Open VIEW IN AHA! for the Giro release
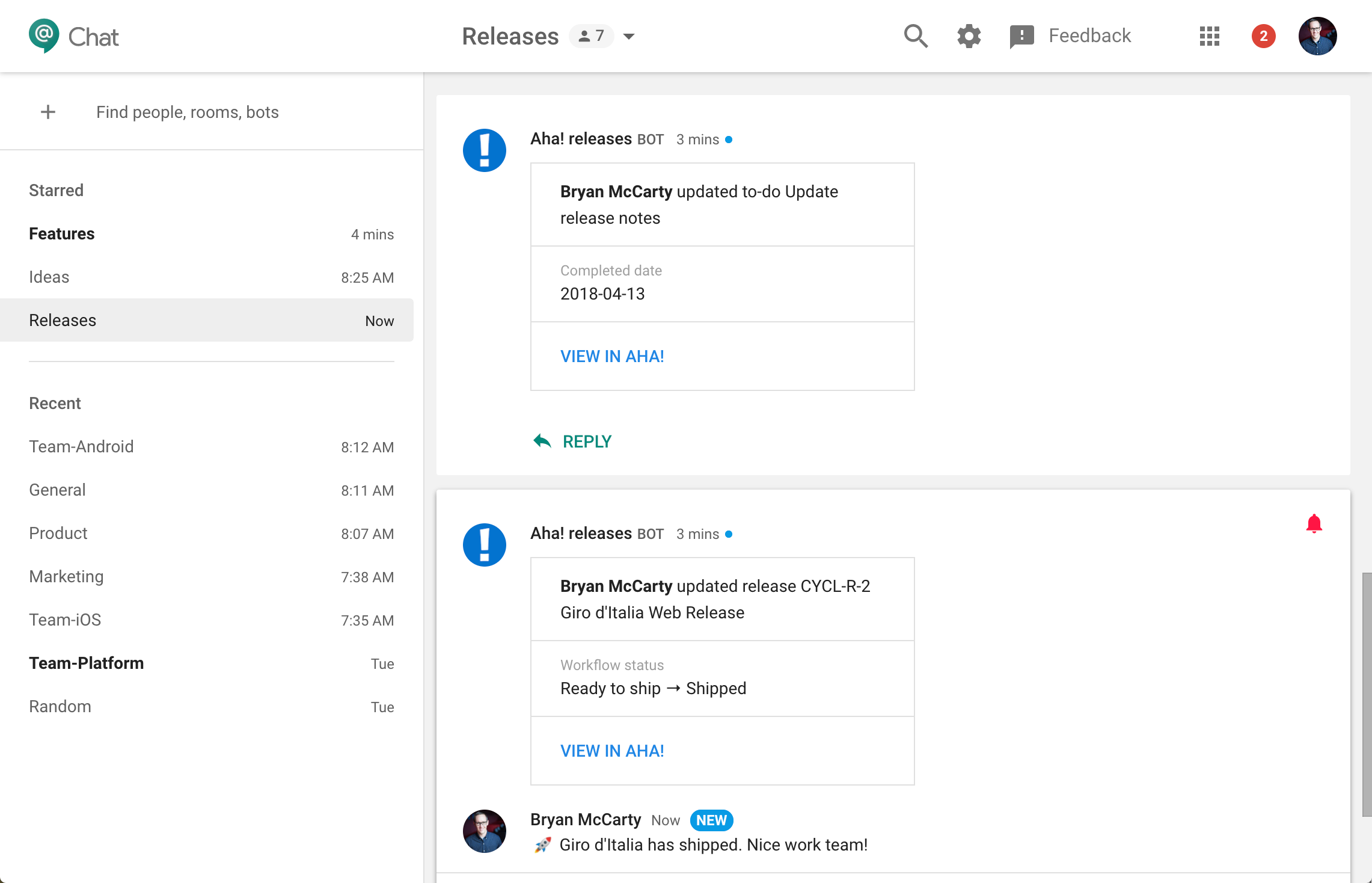The image size is (1372, 883). pyautogui.click(x=612, y=751)
